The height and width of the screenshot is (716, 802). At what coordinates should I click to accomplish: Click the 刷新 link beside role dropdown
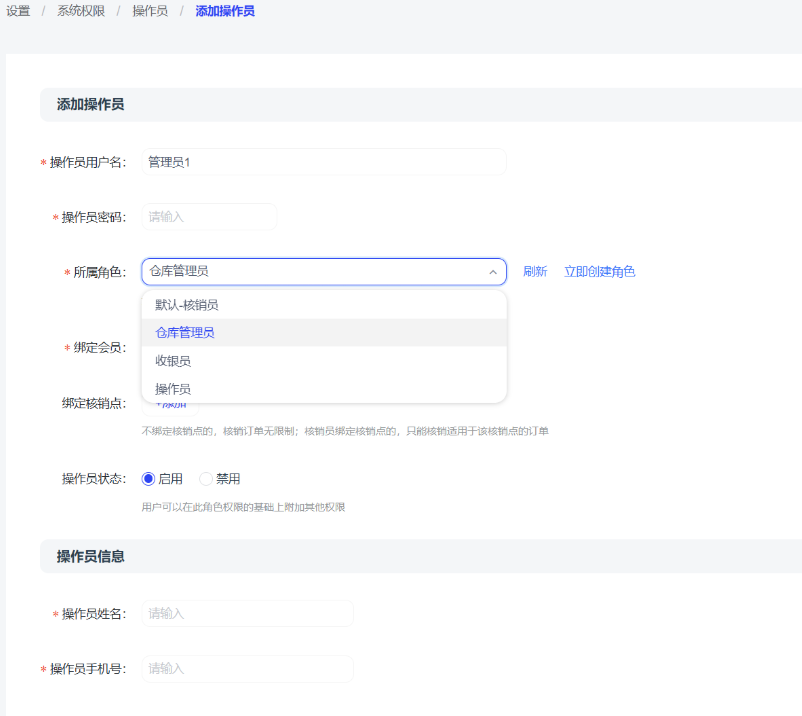(x=535, y=272)
